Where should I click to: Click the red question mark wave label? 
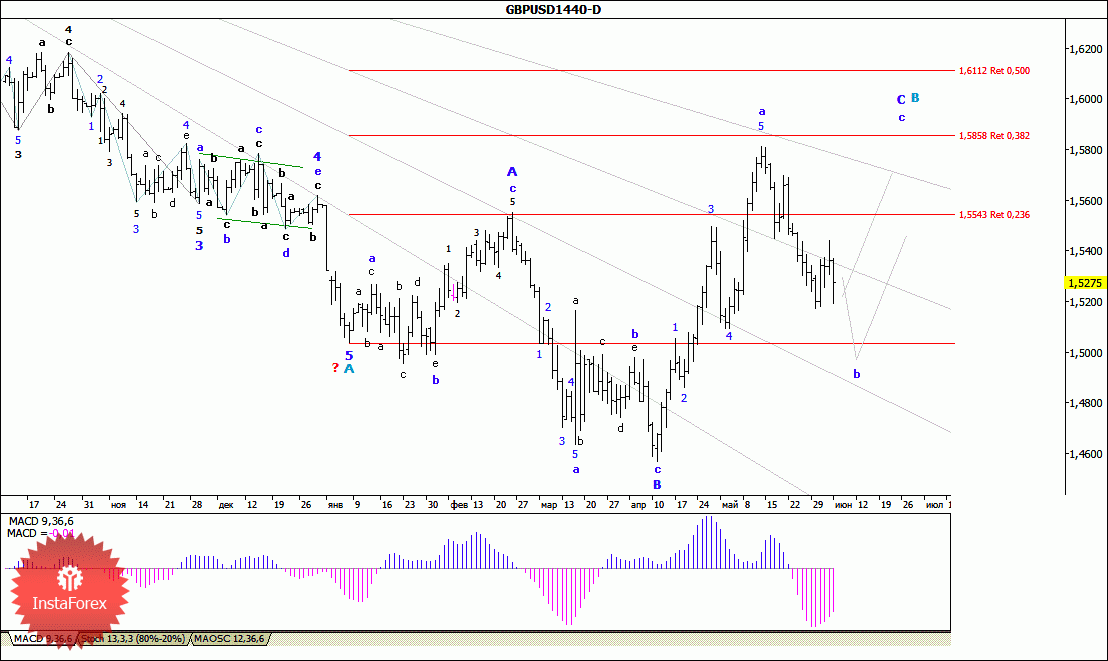coord(335,368)
